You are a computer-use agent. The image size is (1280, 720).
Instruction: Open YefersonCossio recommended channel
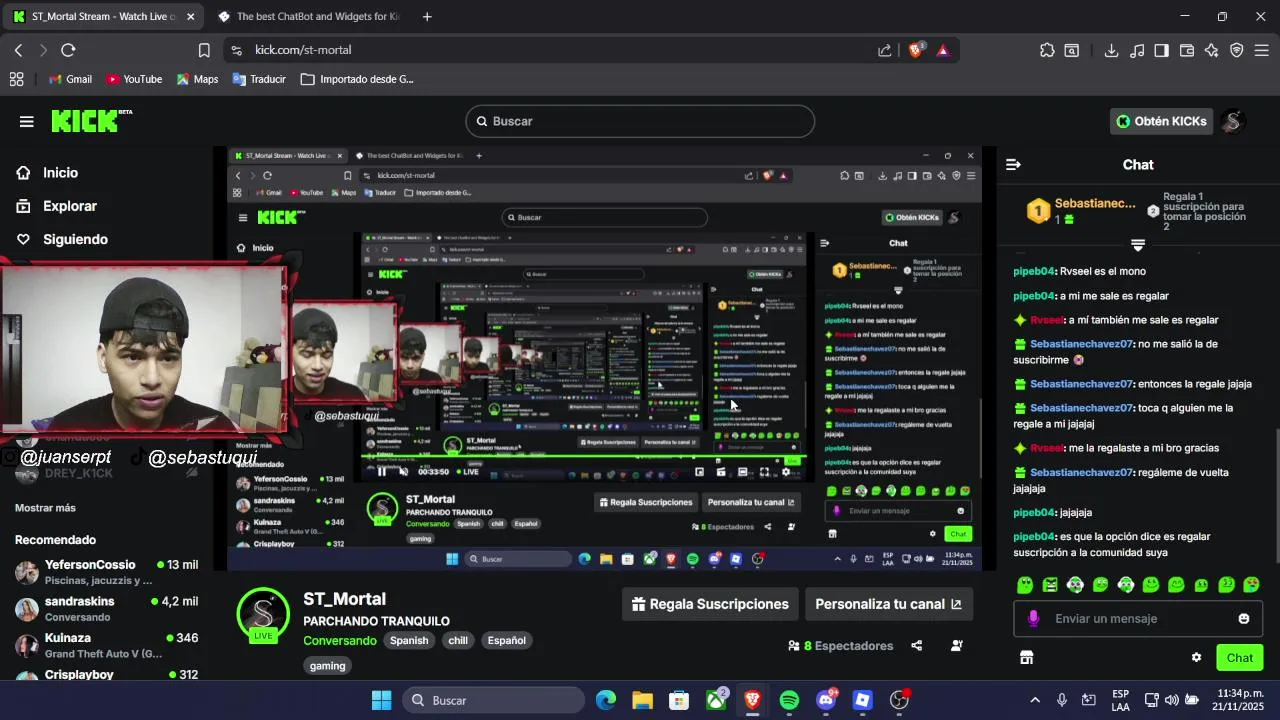tap(106, 572)
